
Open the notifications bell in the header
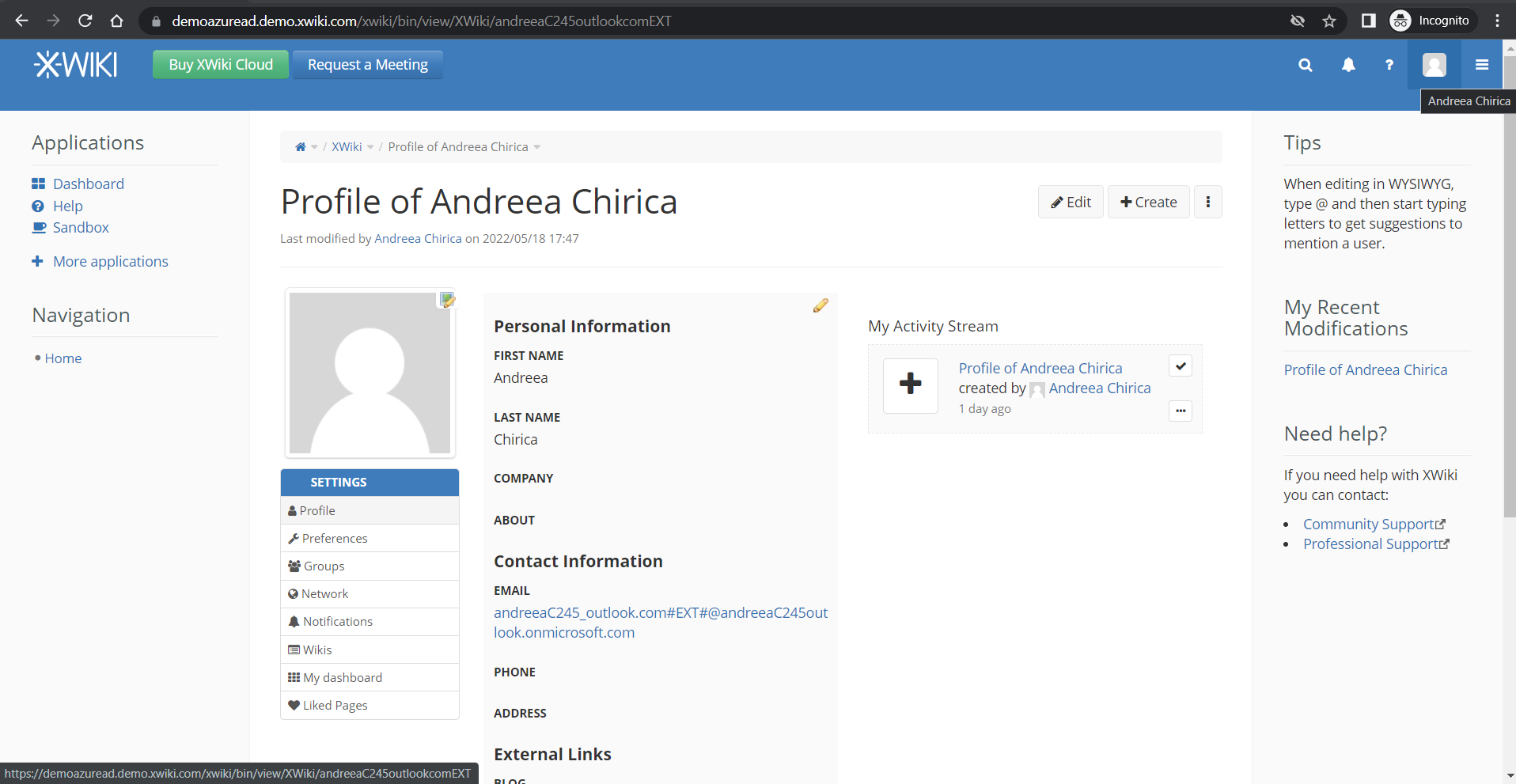click(1348, 65)
